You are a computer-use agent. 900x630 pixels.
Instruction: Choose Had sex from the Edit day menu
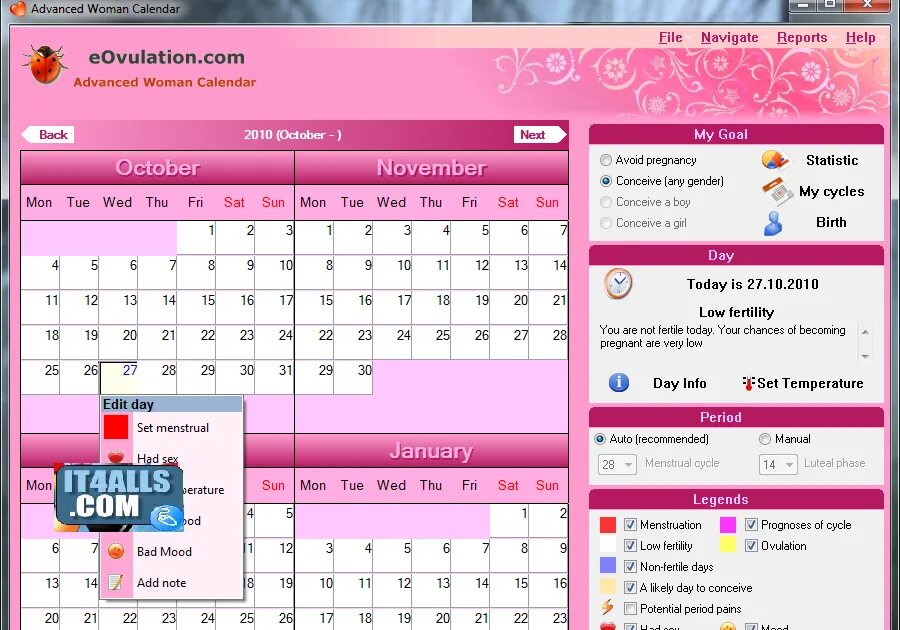click(172, 458)
